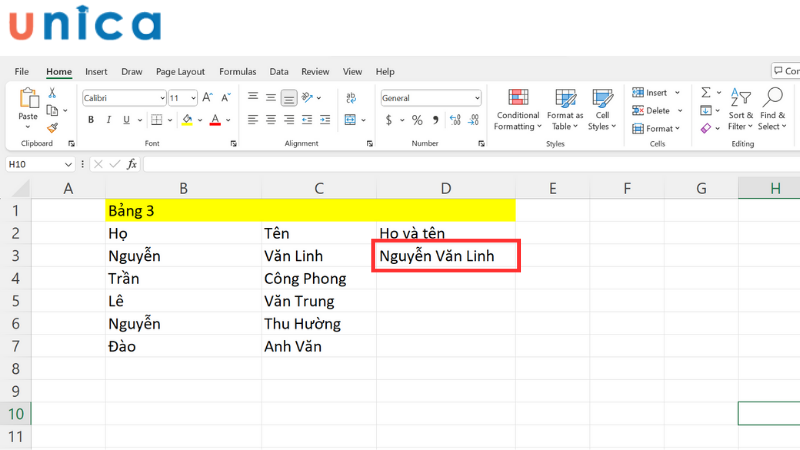Viewport: 800px width, 450px height.
Task: Click the Copy icon
Action: 52,110
